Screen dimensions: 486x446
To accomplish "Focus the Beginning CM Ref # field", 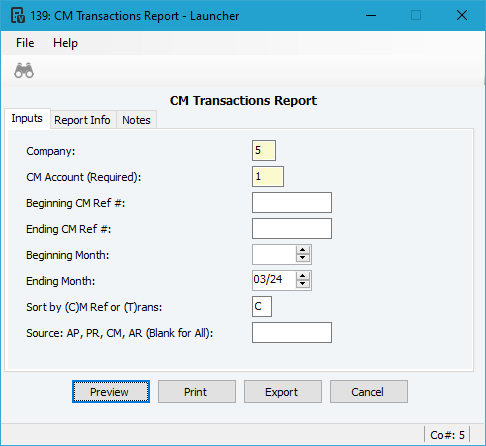I will (292, 202).
